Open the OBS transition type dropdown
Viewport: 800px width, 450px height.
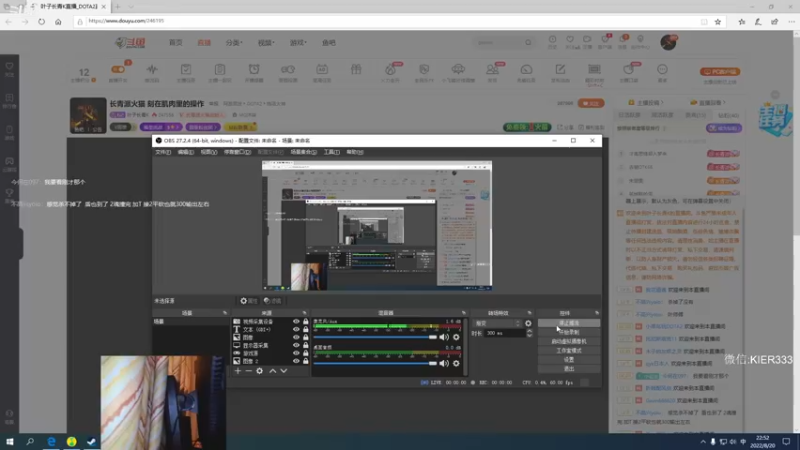[497, 323]
